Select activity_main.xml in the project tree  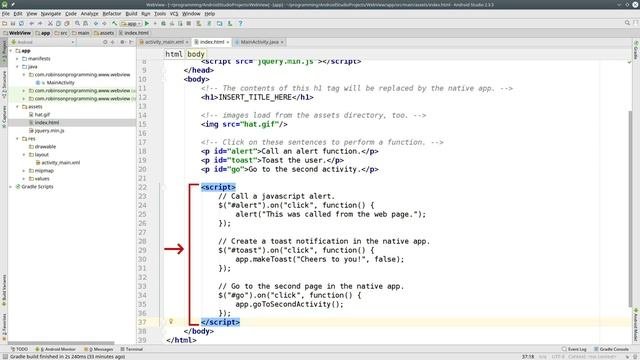pyautogui.click(x=58, y=162)
